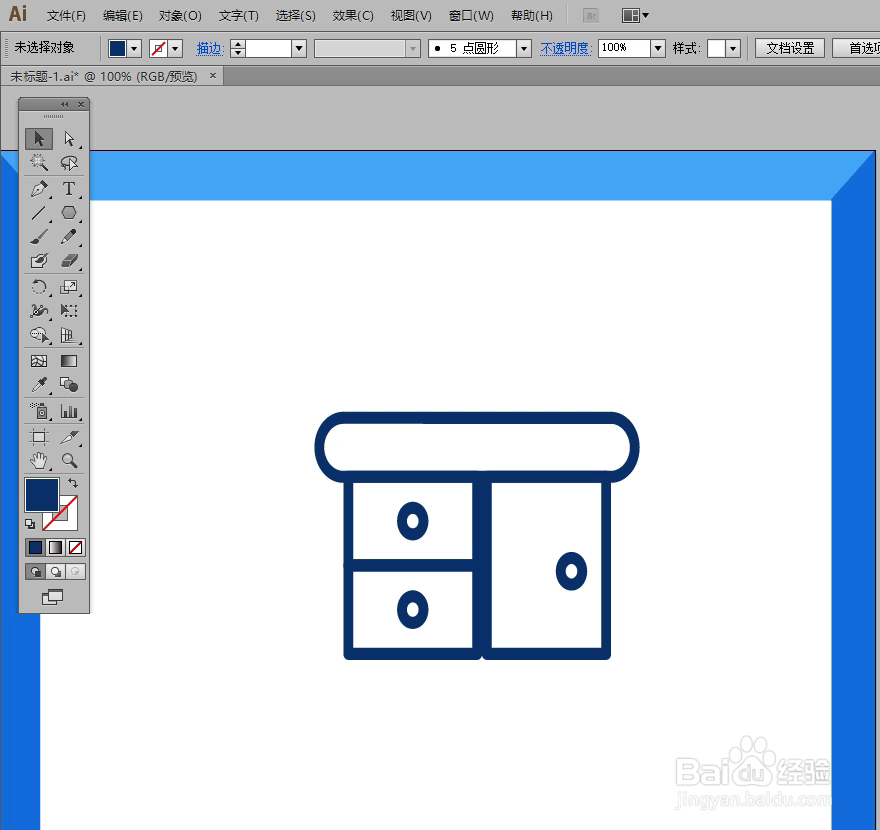The width and height of the screenshot is (880, 830).
Task: Collapse the toolbox panel double arrows
Action: click(65, 104)
